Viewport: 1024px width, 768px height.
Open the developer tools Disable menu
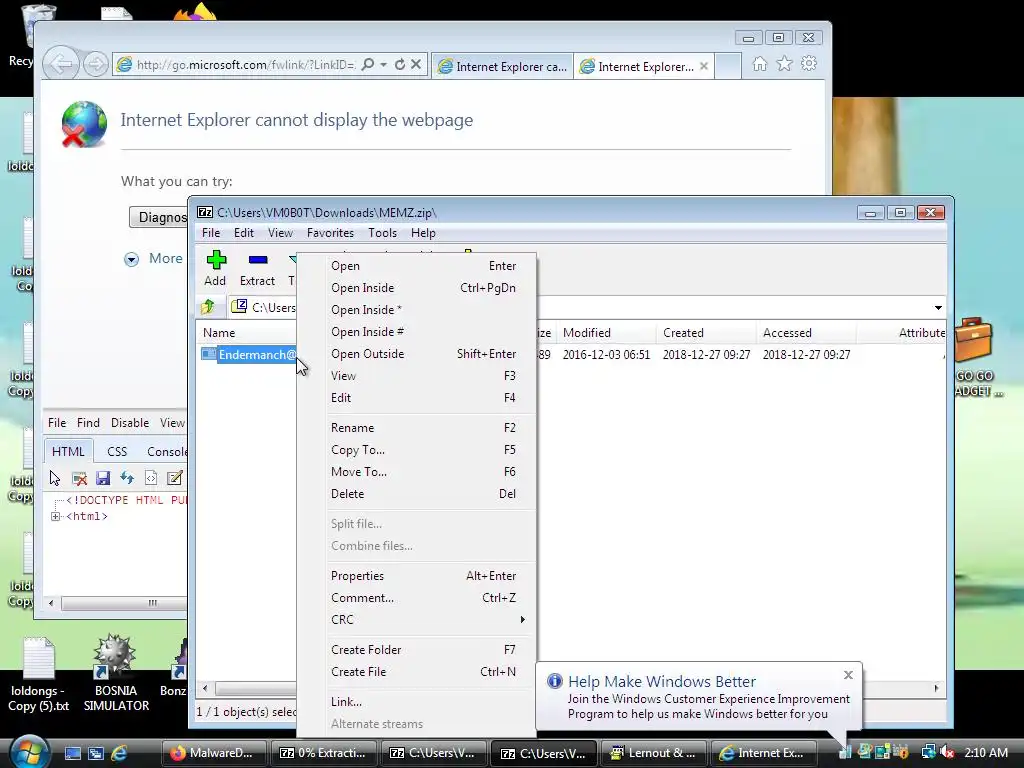click(x=129, y=423)
